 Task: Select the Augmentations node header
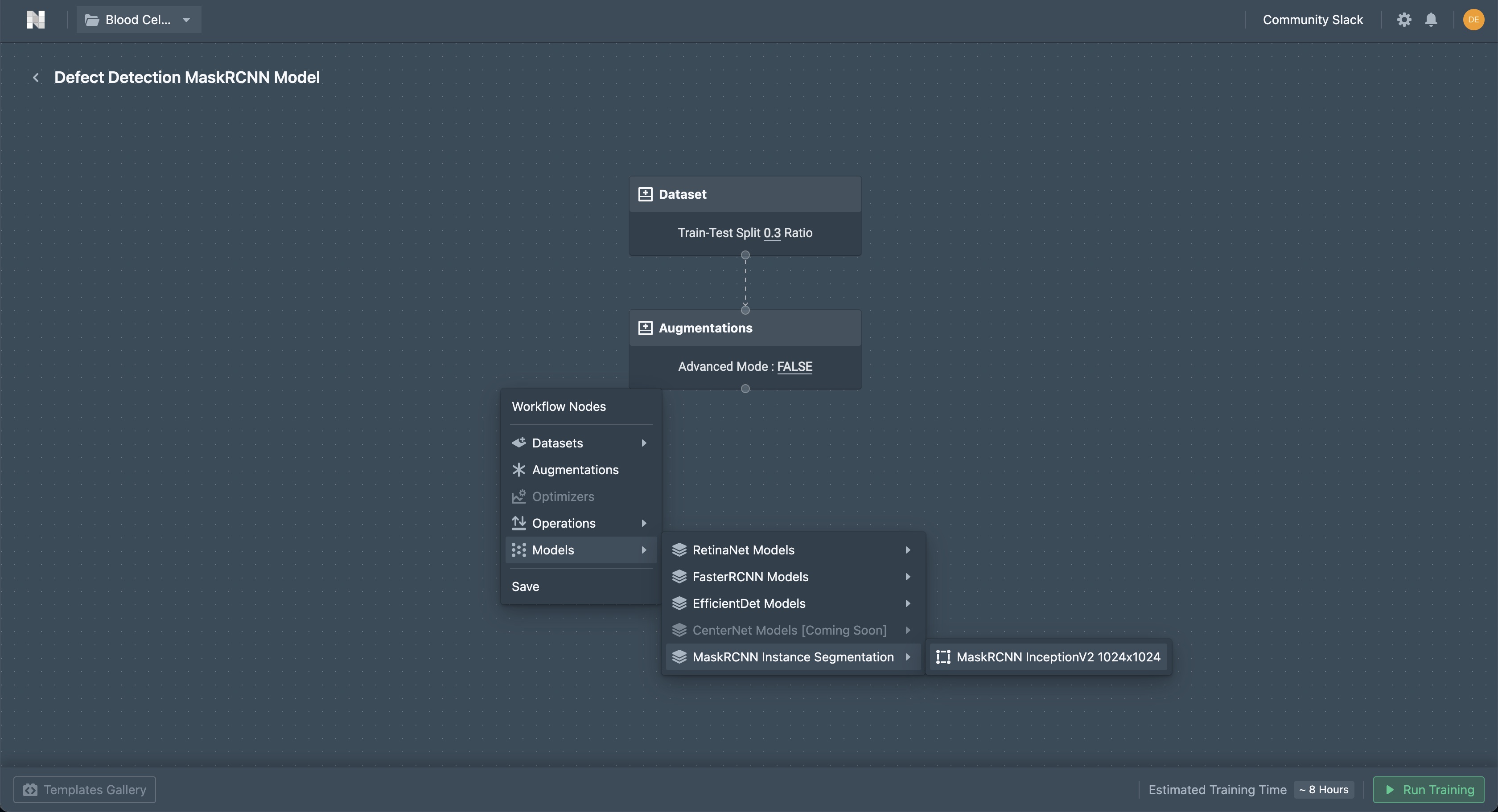[x=745, y=328]
